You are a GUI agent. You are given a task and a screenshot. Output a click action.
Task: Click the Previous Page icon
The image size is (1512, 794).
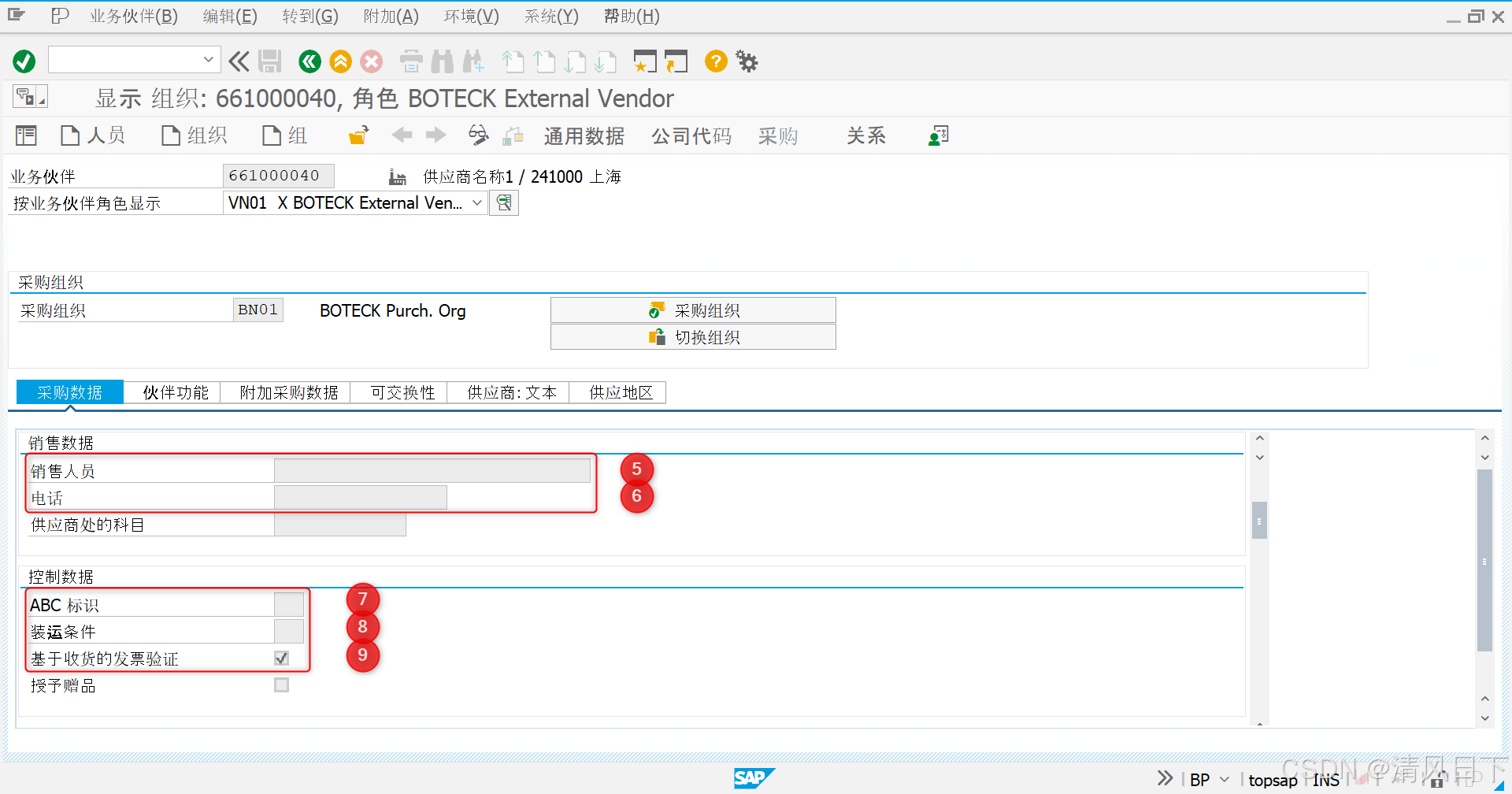(544, 61)
